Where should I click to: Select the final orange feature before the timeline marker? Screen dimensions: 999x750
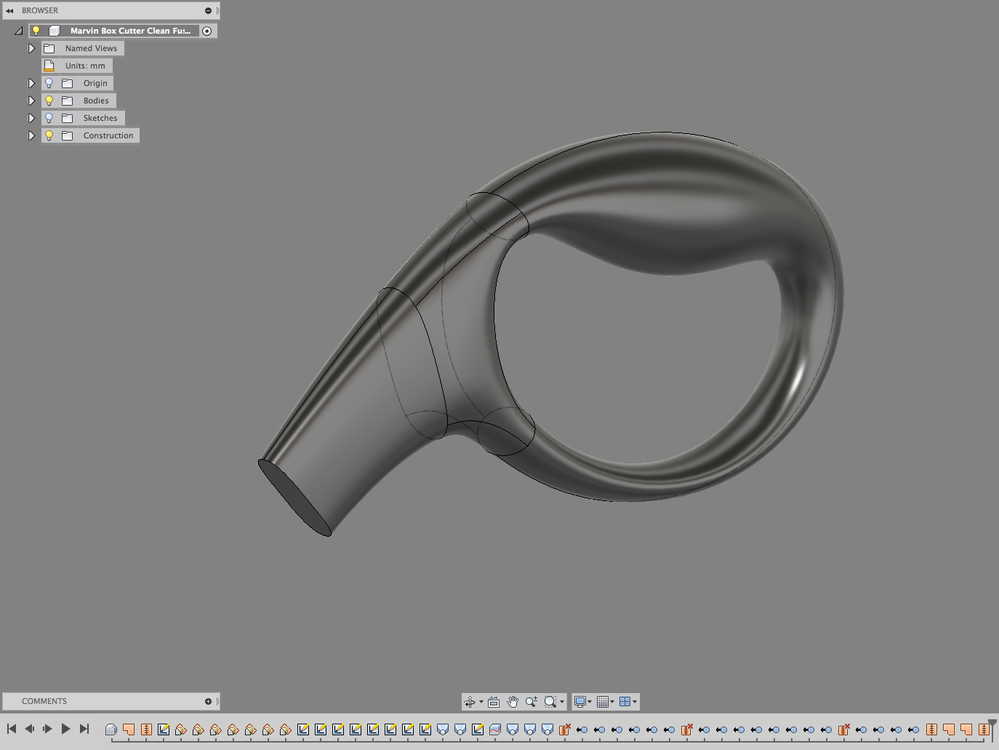coord(984,729)
